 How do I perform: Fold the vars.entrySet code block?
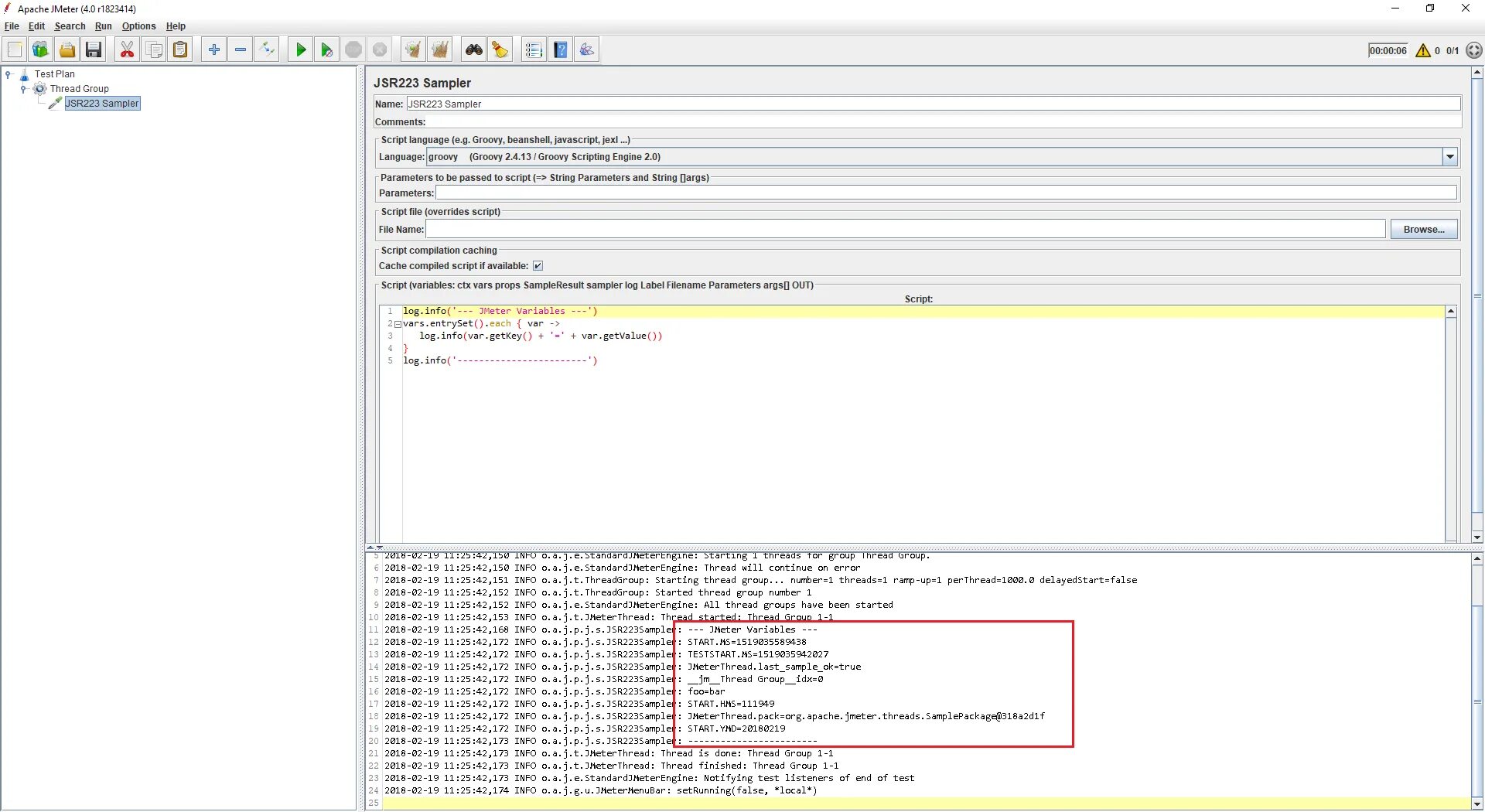point(398,325)
